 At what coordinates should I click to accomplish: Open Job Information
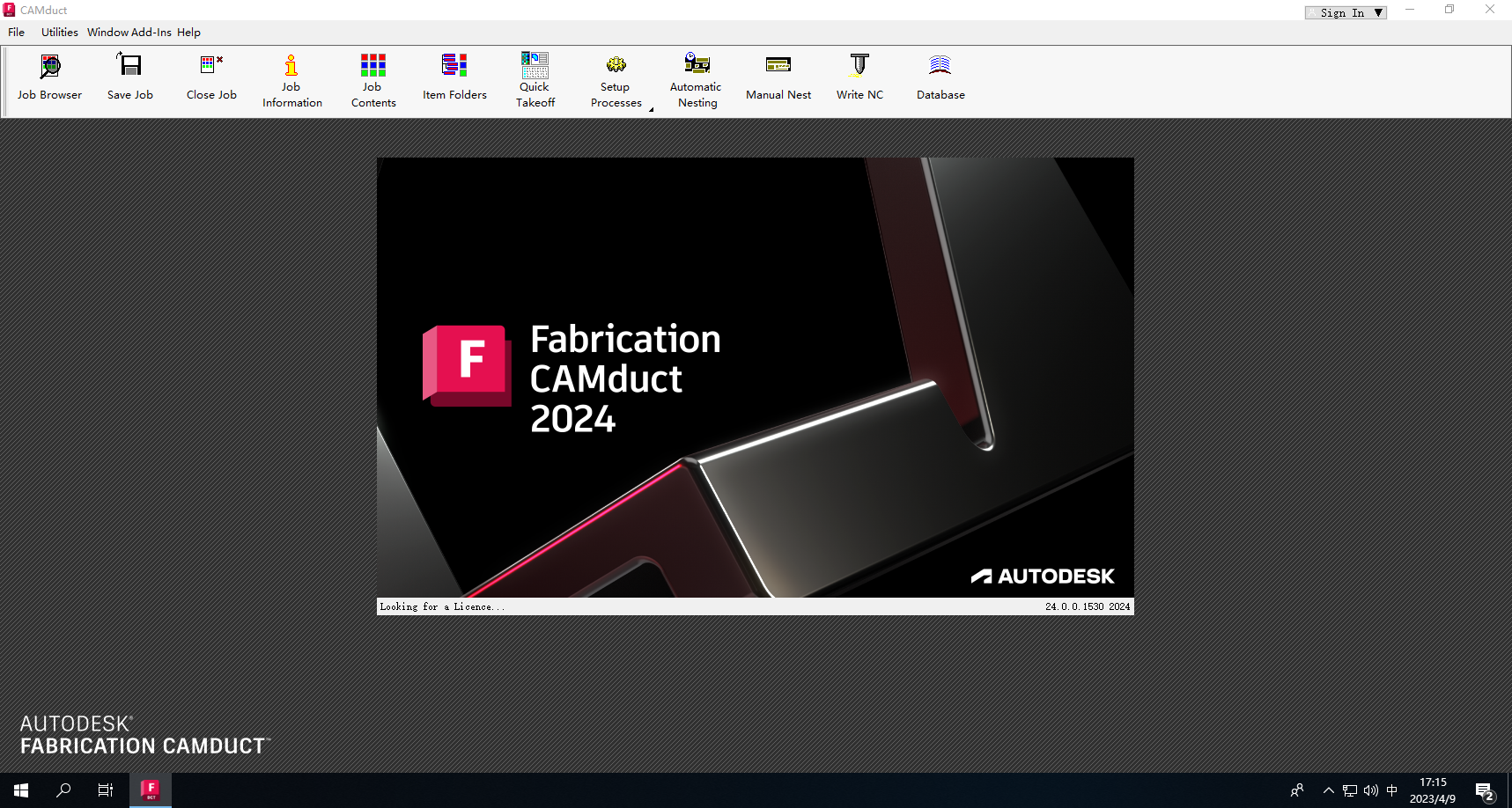(291, 80)
